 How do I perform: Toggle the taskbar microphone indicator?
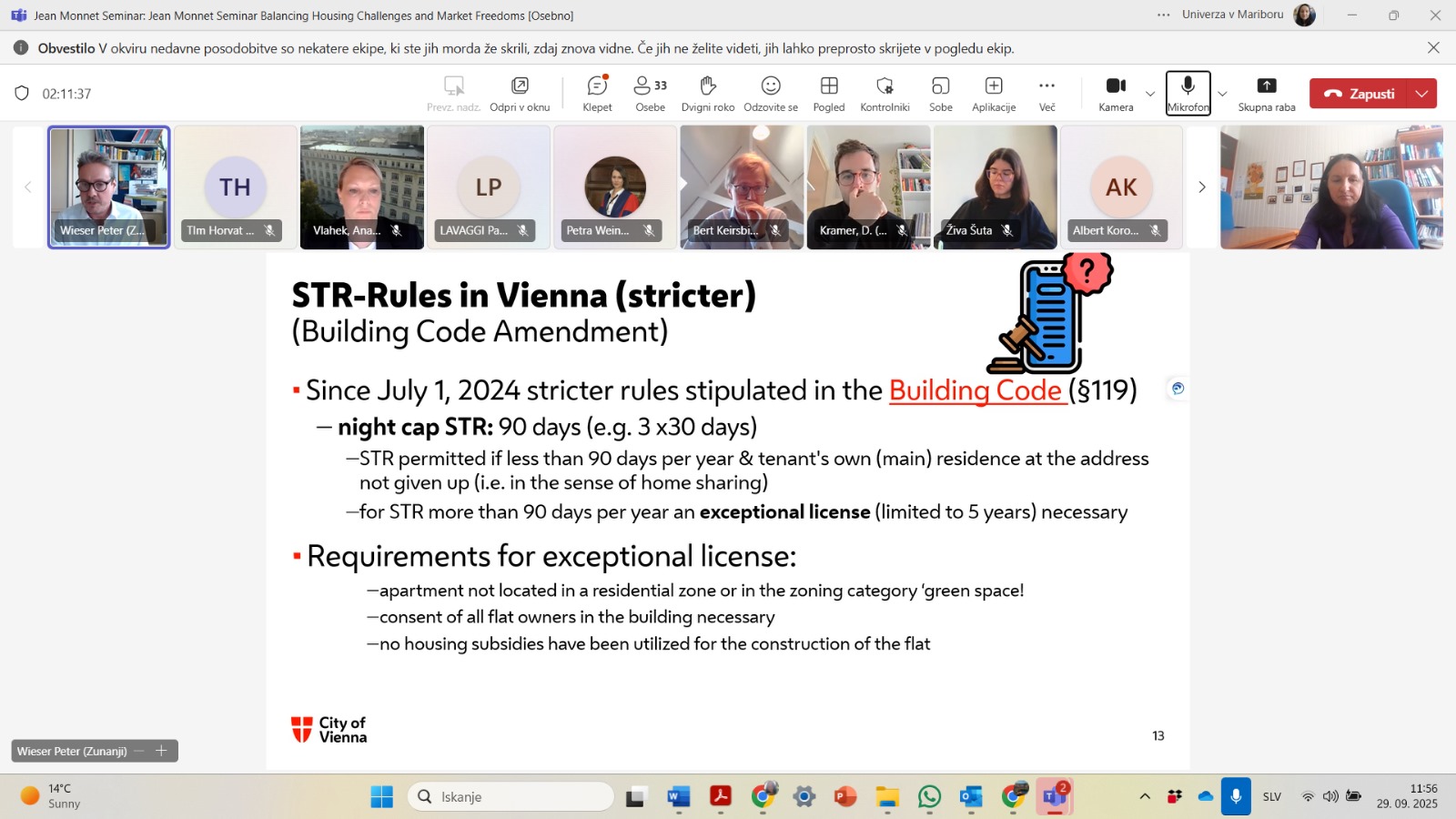pos(1235,796)
